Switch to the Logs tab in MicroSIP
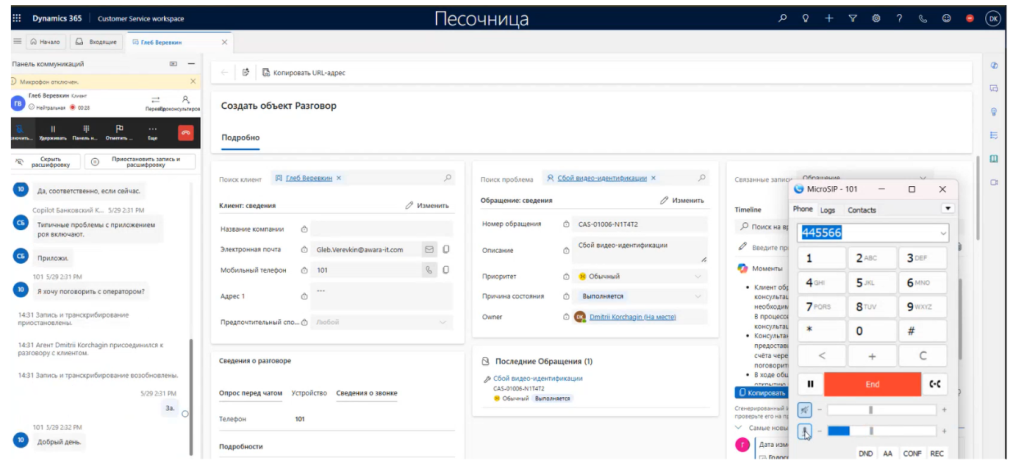 point(828,210)
